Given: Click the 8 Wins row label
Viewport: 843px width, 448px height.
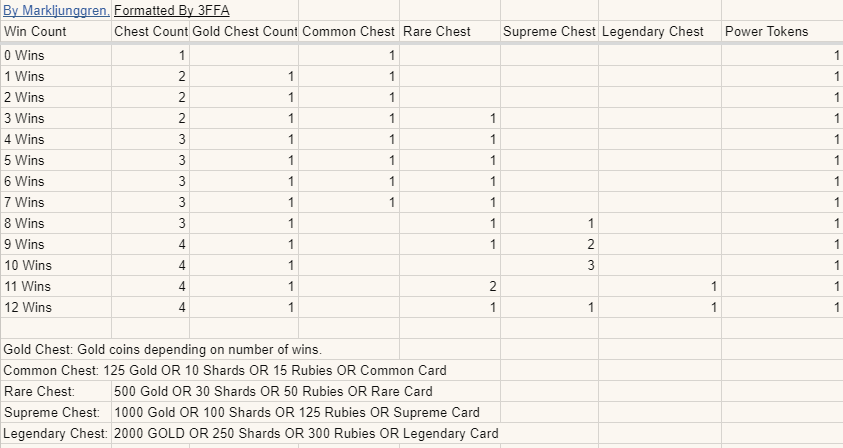Looking at the screenshot, I should click(24, 223).
